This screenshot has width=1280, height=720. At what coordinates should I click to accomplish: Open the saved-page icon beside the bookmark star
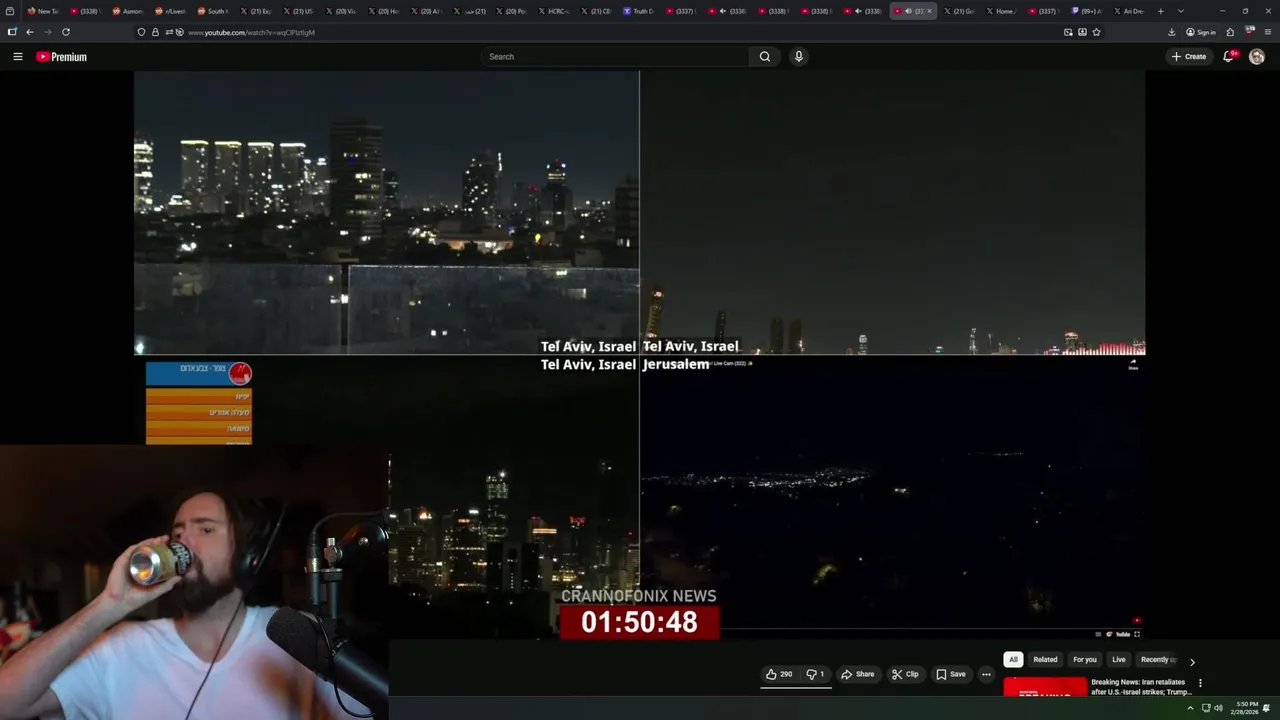[1082, 32]
